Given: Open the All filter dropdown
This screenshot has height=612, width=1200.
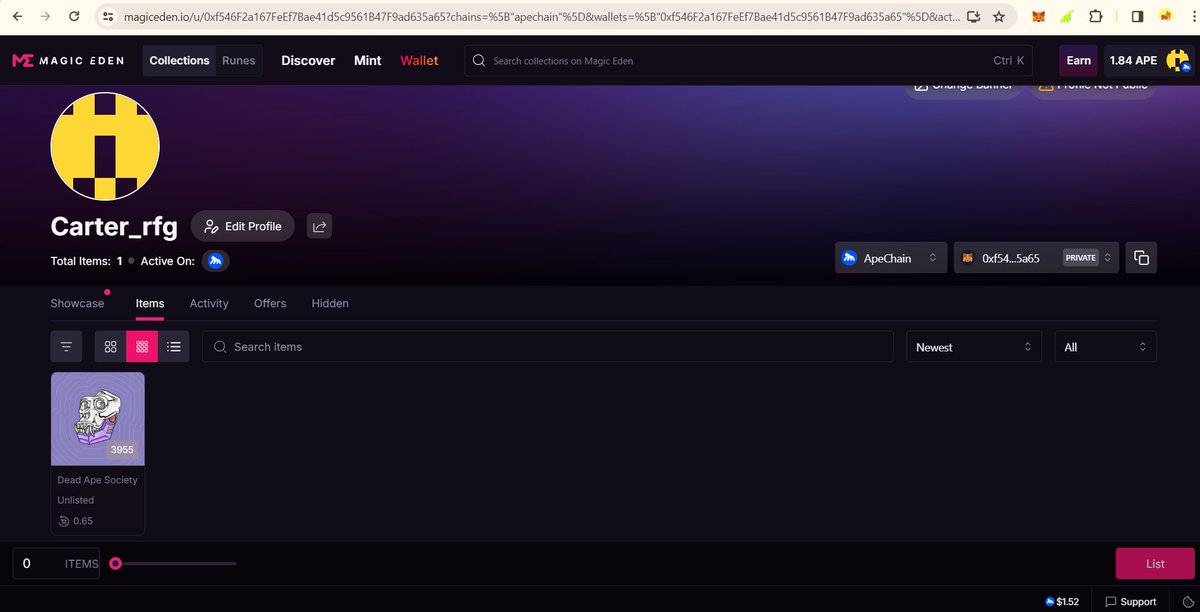Looking at the screenshot, I should [1106, 347].
